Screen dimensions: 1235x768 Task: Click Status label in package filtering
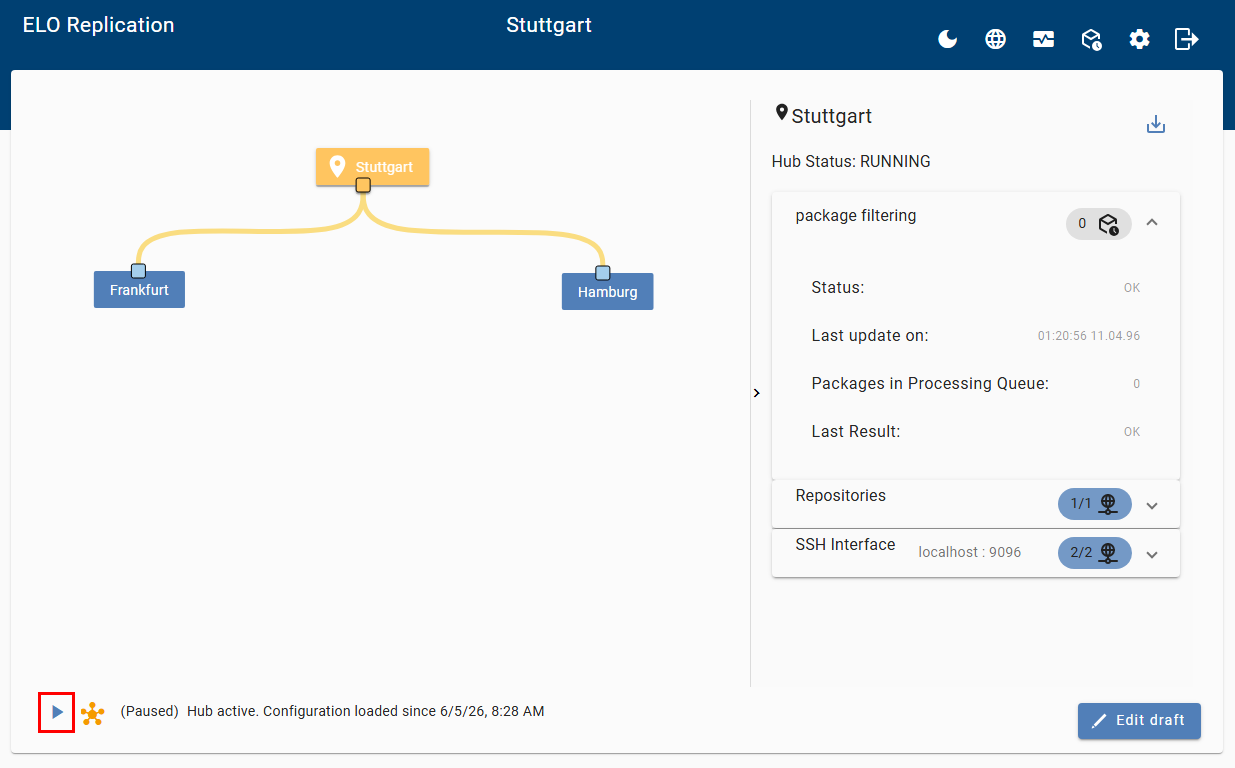point(838,288)
